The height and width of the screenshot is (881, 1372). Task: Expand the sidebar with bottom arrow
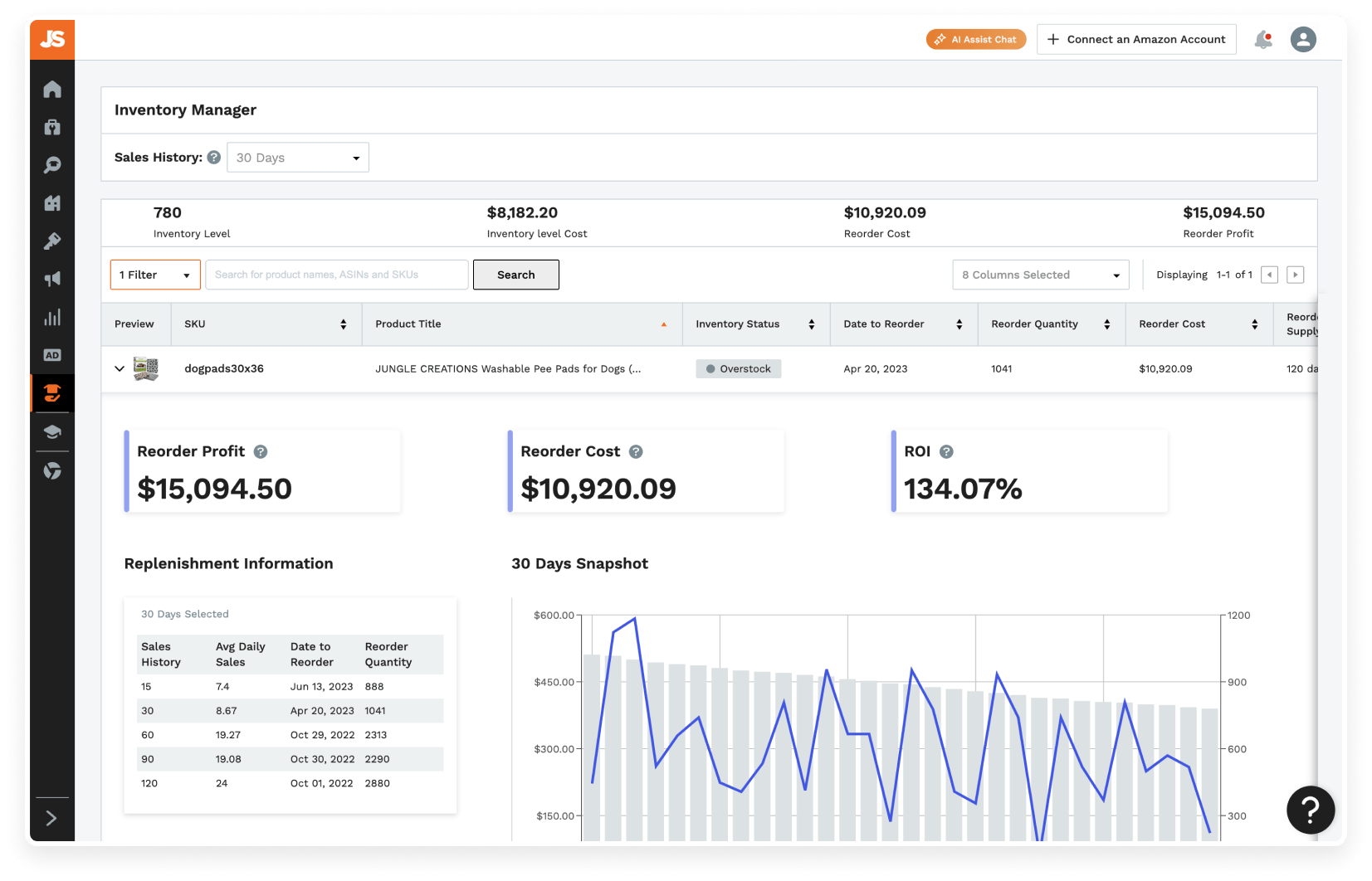(x=51, y=819)
